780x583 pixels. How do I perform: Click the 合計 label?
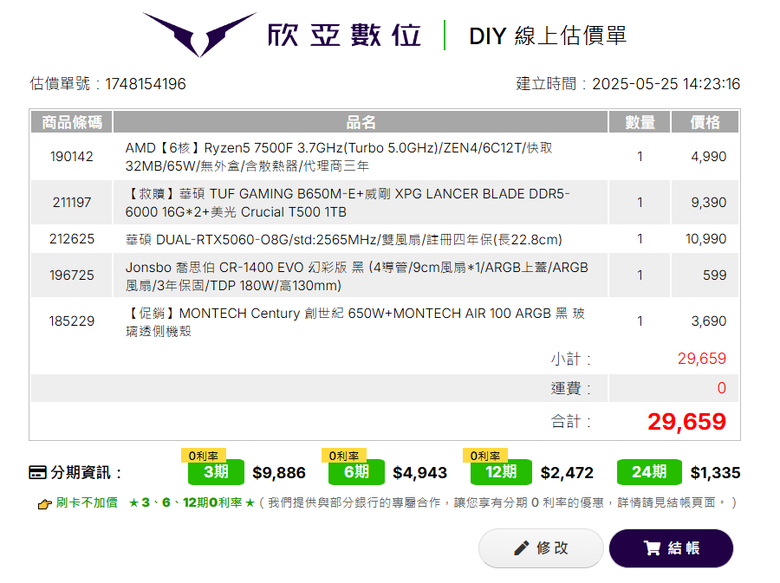(x=571, y=422)
